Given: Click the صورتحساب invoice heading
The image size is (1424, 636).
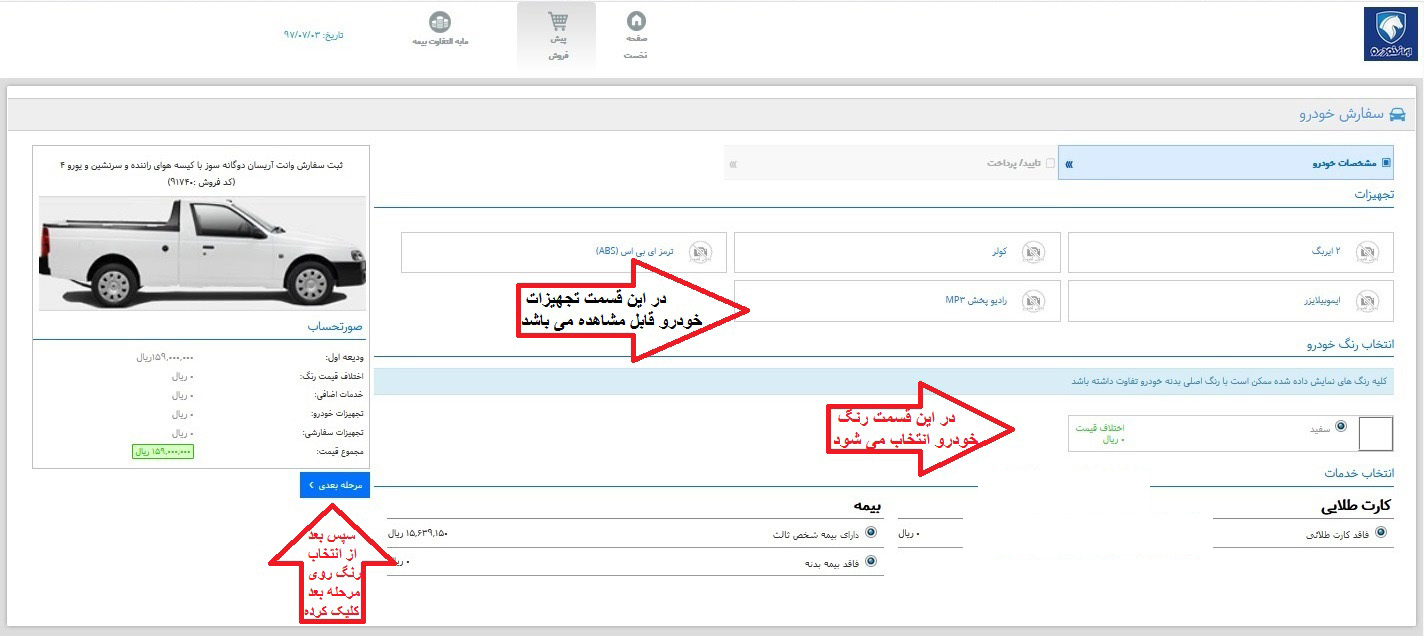Looking at the screenshot, I should pyautogui.click(x=336, y=326).
